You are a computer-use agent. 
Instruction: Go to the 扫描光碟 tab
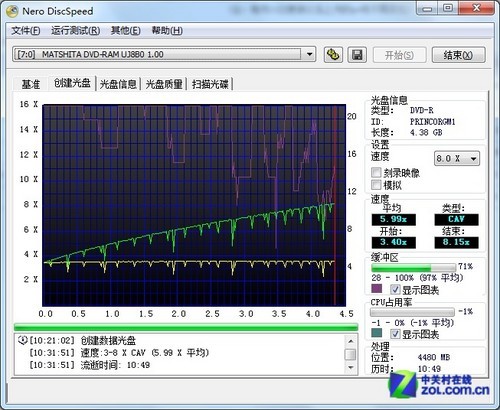click(x=210, y=84)
